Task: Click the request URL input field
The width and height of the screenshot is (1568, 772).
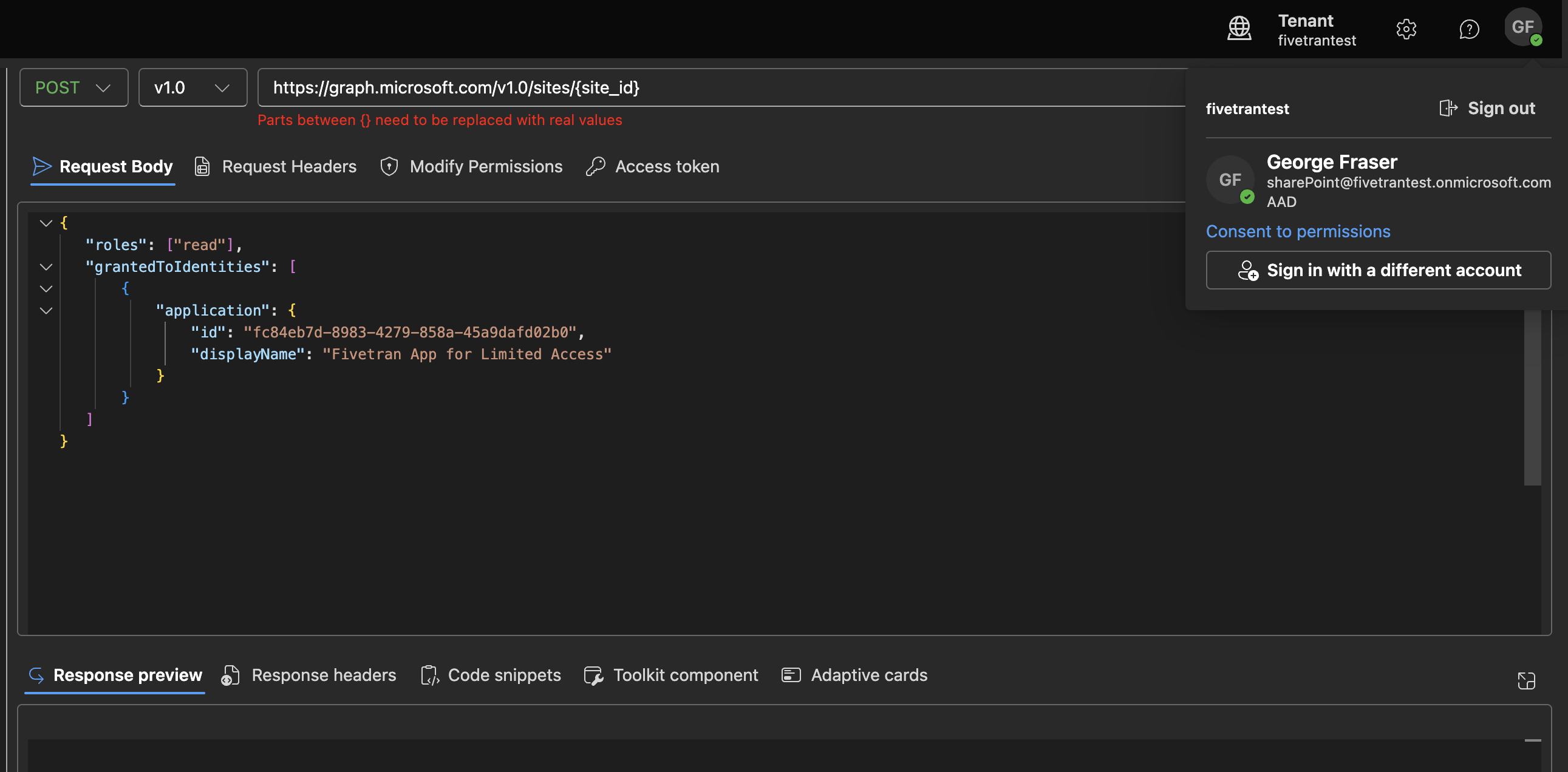Action: (722, 87)
